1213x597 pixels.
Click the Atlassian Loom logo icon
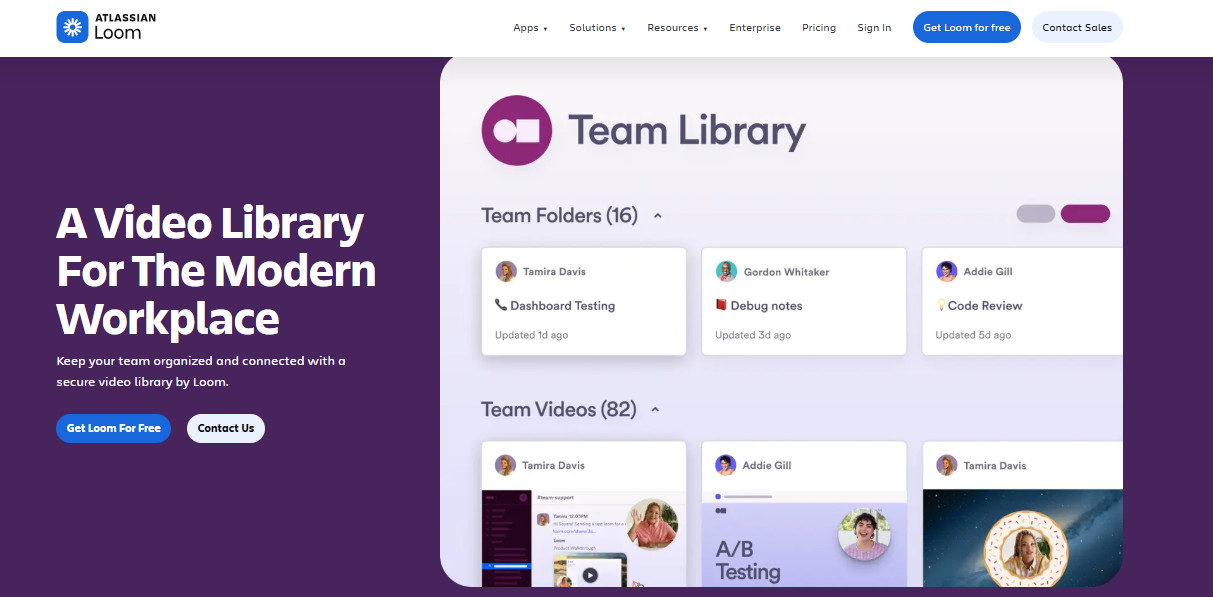72,27
